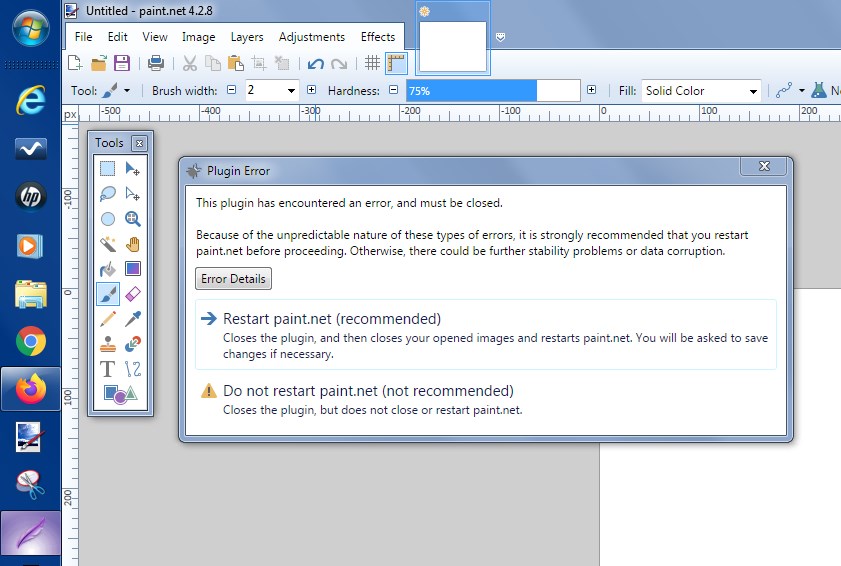The height and width of the screenshot is (566, 841).
Task: Close the Plugin Error dialog
Action: pyautogui.click(x=764, y=166)
